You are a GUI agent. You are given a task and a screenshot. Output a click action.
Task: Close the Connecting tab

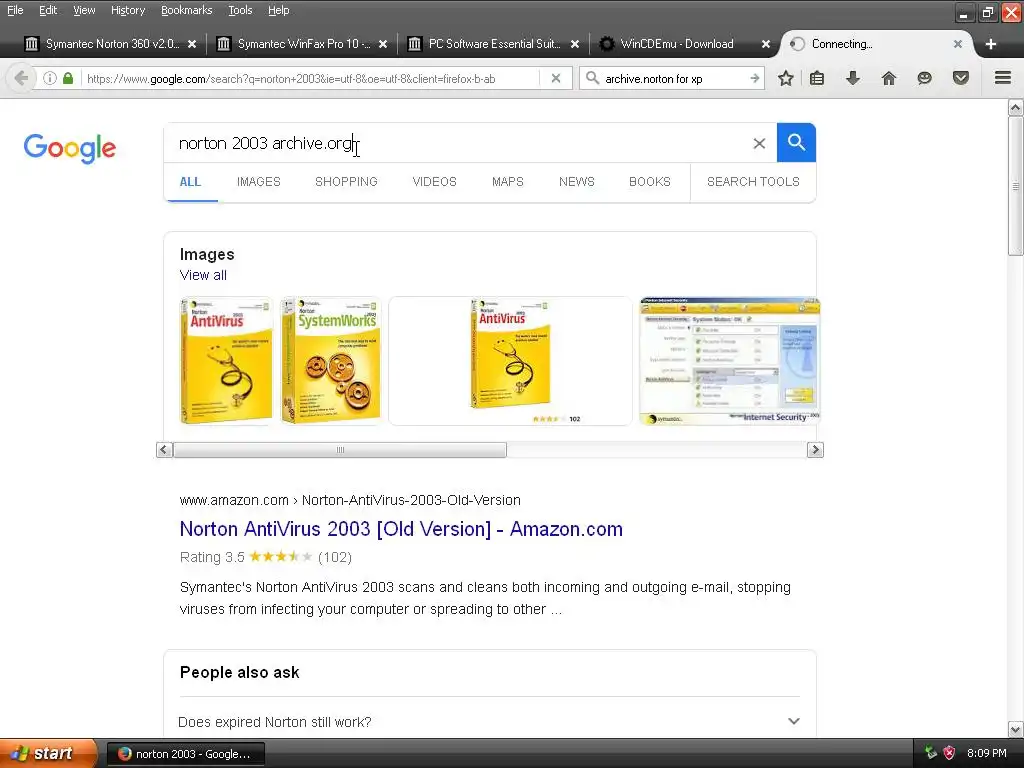point(957,44)
